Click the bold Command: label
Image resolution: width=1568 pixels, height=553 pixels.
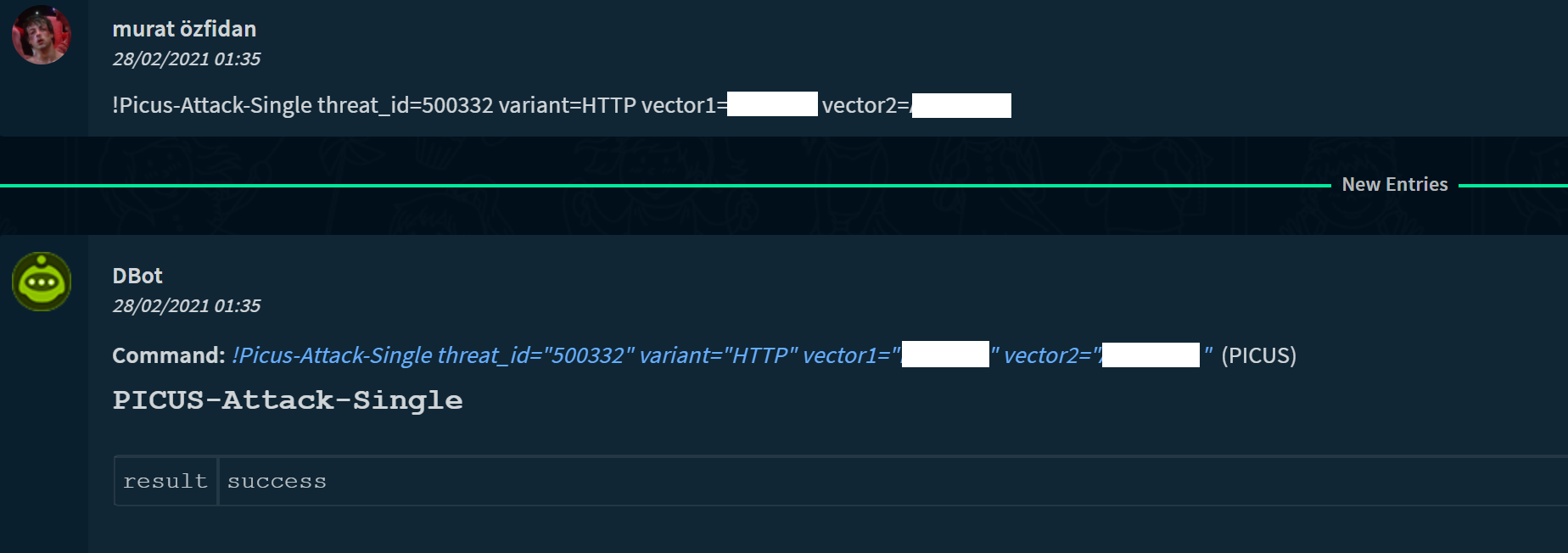click(x=168, y=355)
